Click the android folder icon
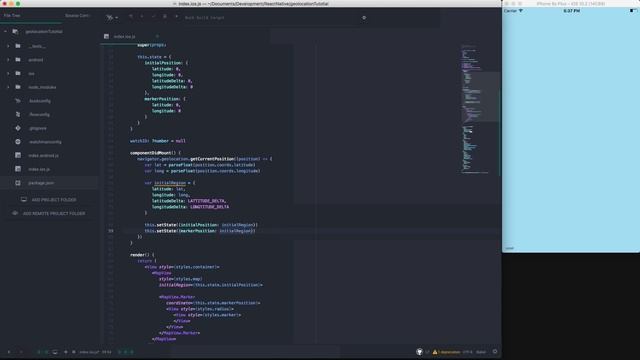640x360 pixels. coord(18,60)
